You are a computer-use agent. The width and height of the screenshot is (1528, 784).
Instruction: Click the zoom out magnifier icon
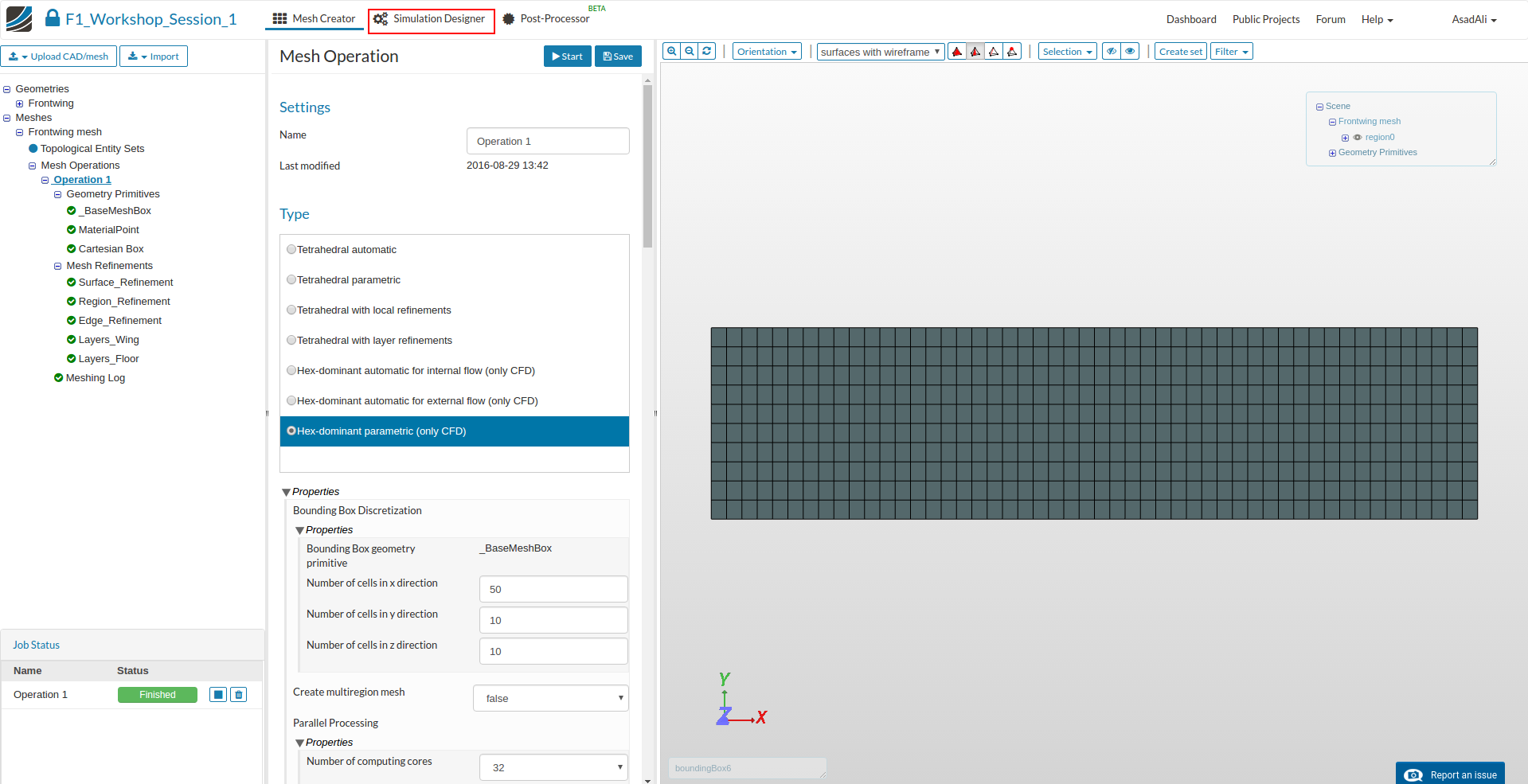pyautogui.click(x=690, y=52)
